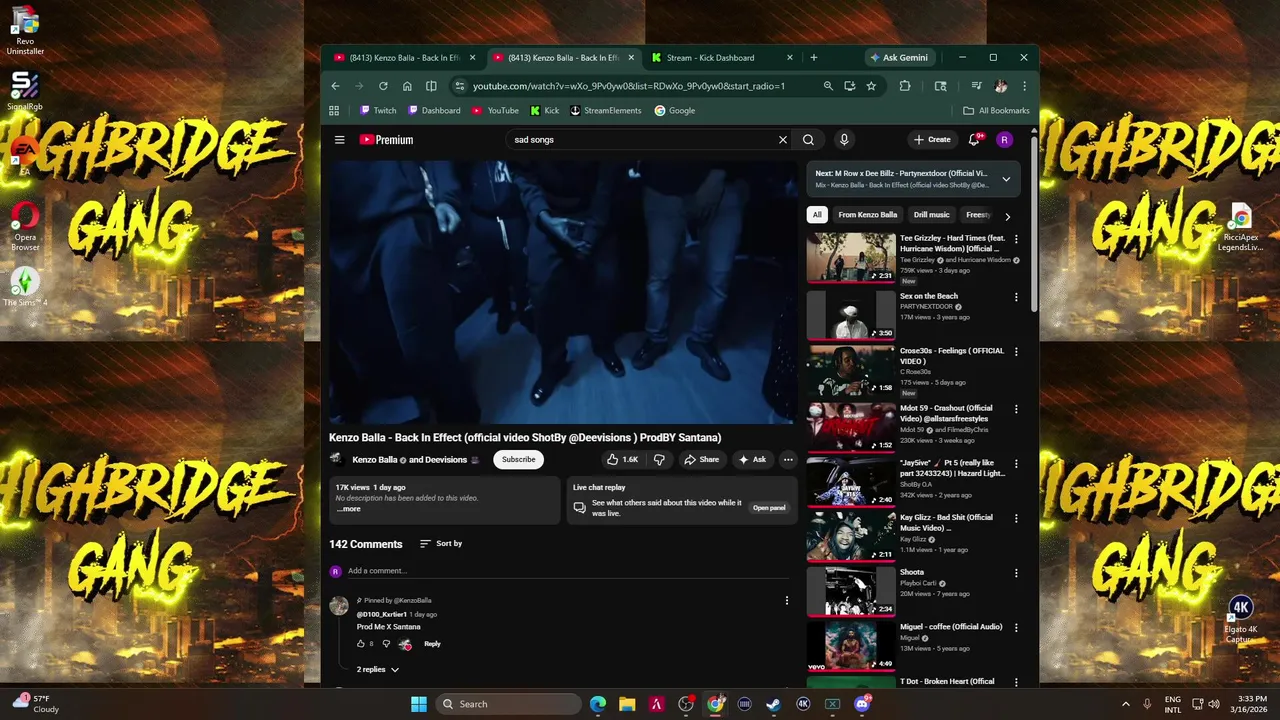Open Elgato 4K Capture desktop shortcut
Image resolution: width=1280 pixels, height=720 pixels.
(1241, 620)
